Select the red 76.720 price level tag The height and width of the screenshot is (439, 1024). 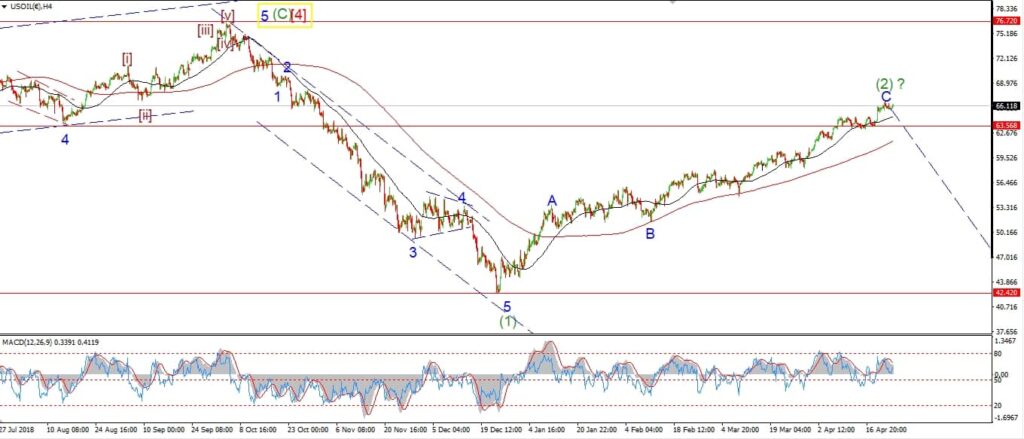tap(1007, 21)
